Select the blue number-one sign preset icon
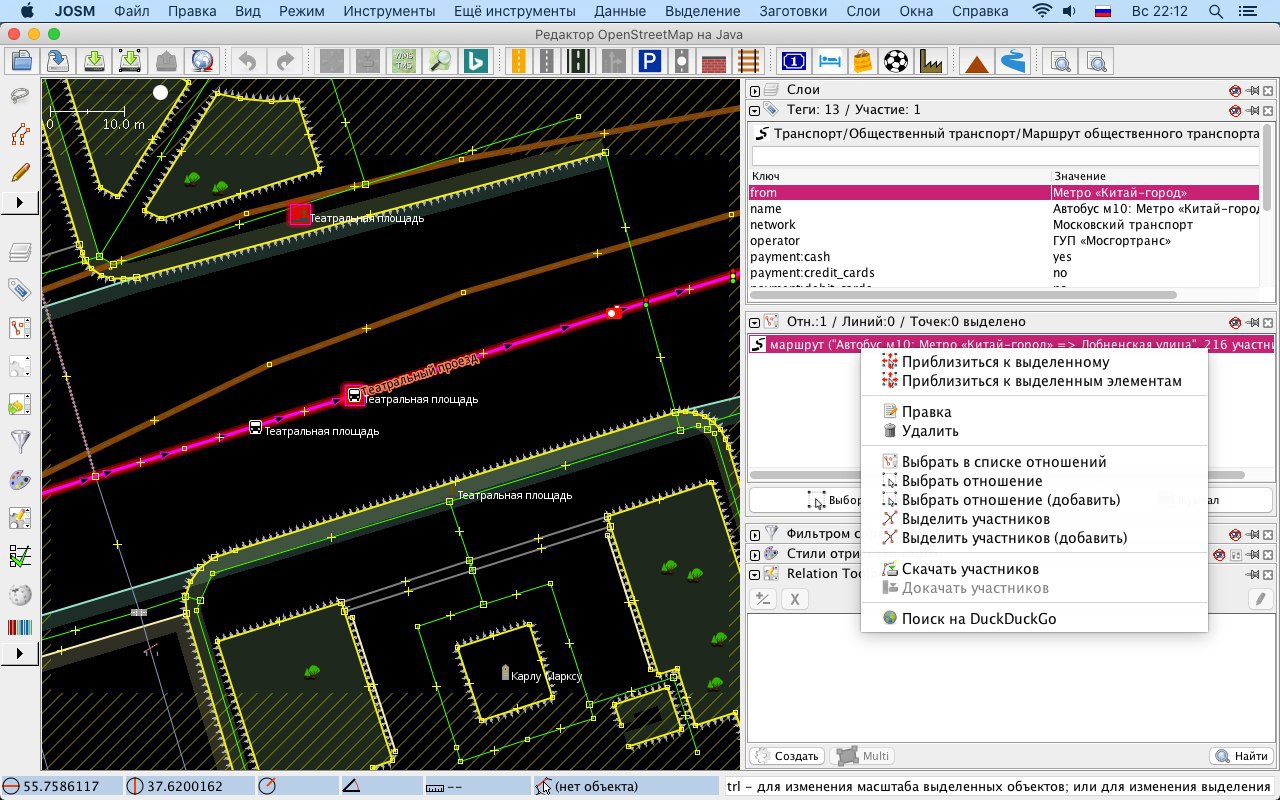Image resolution: width=1280 pixels, height=800 pixels. coord(794,61)
